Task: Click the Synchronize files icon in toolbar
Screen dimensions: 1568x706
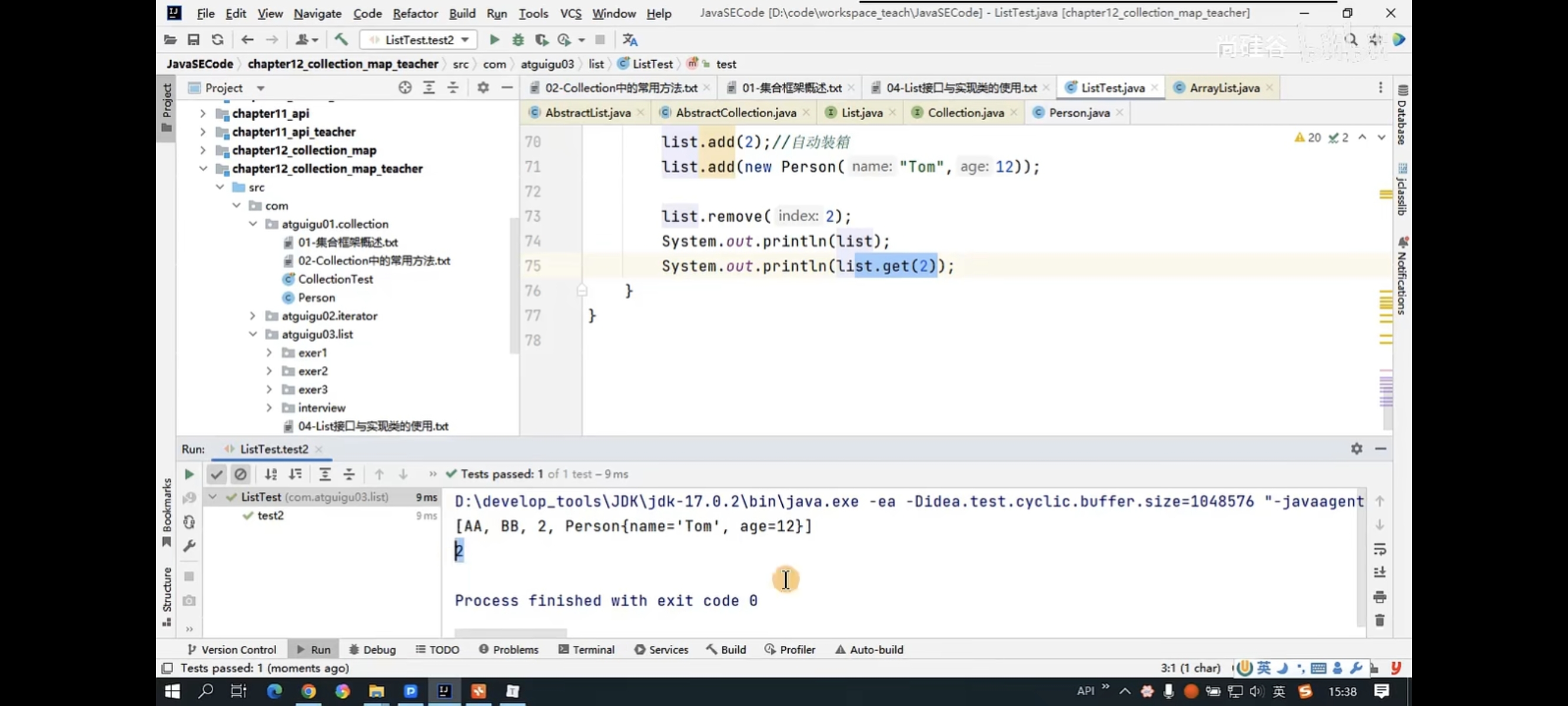Action: 218,39
